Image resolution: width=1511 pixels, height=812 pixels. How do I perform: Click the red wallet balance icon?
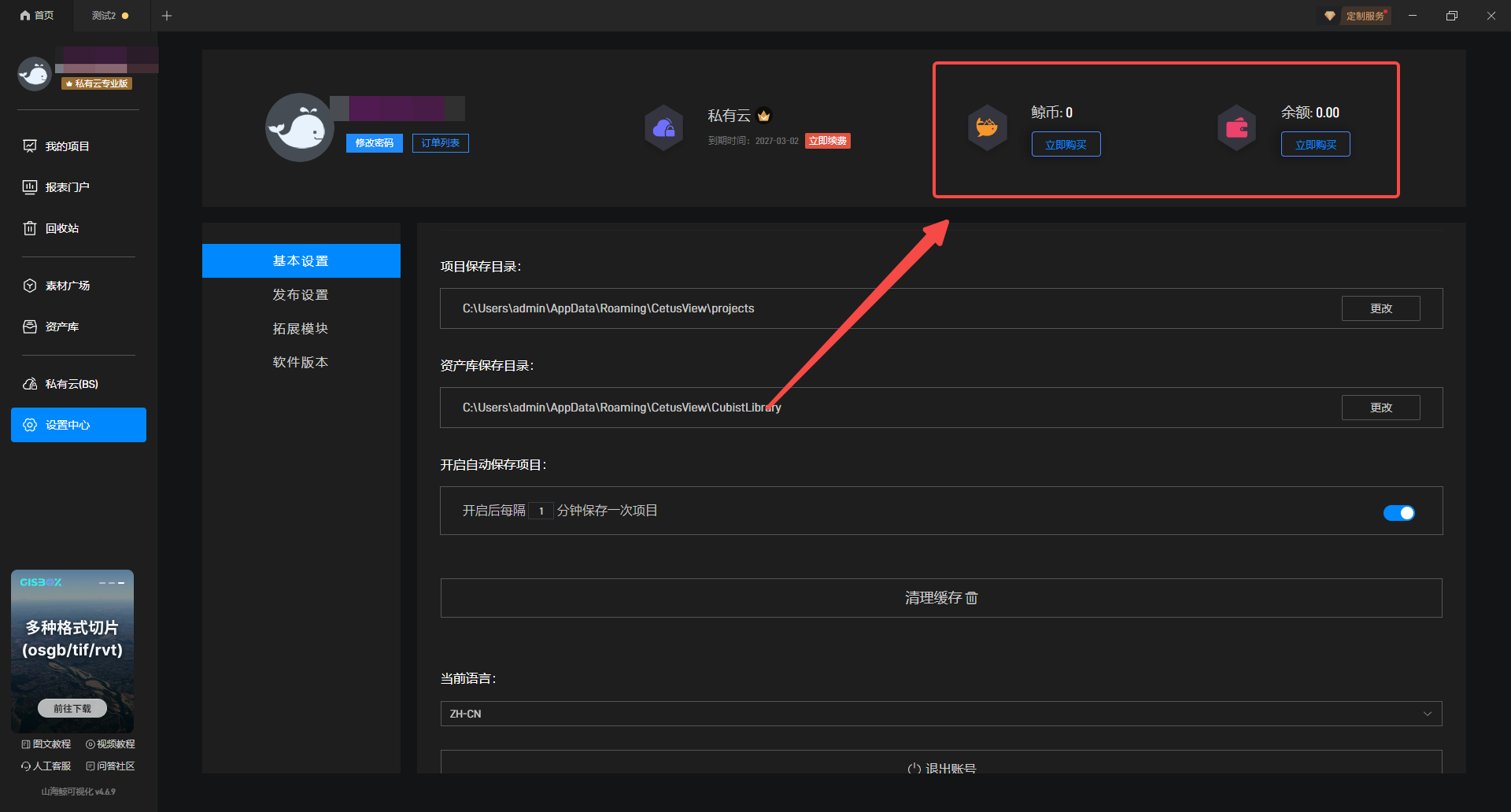1236,127
